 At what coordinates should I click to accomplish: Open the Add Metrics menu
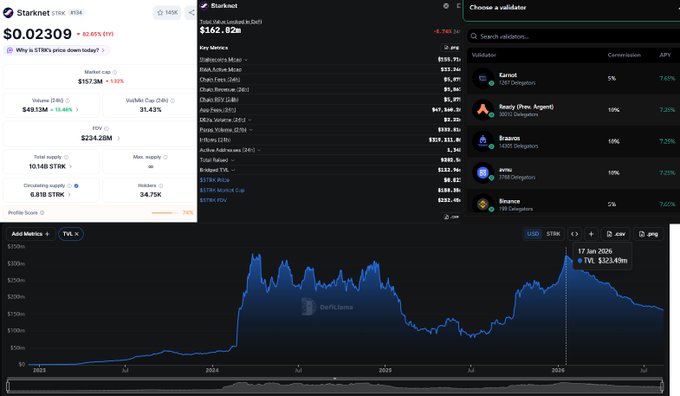[x=30, y=234]
